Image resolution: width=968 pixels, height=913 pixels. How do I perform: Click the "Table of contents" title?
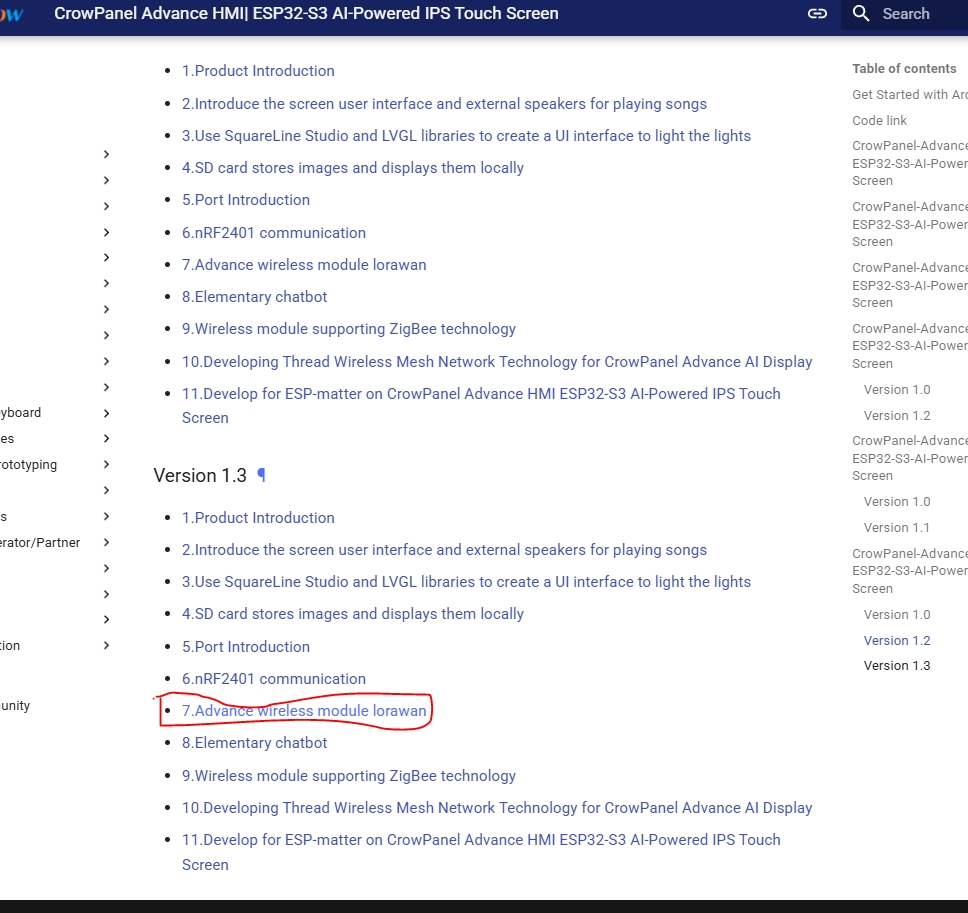click(904, 69)
